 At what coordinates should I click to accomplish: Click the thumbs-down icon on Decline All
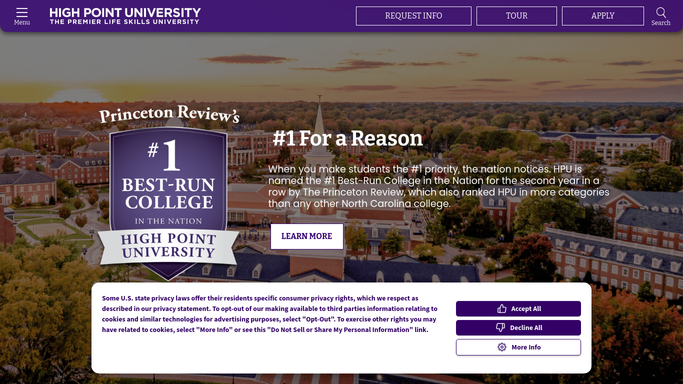point(500,328)
